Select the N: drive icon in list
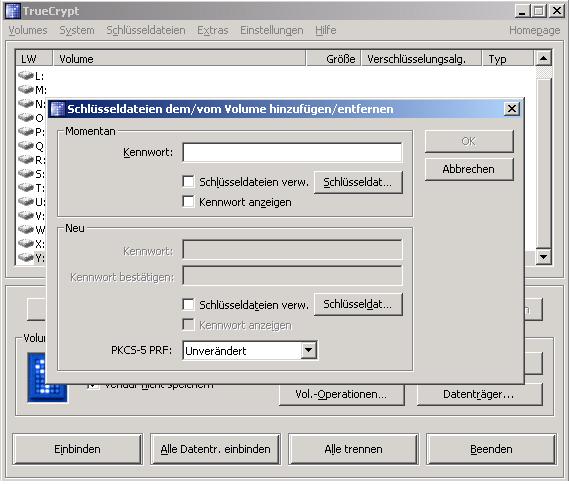This screenshot has width=569, height=485. (x=26, y=104)
